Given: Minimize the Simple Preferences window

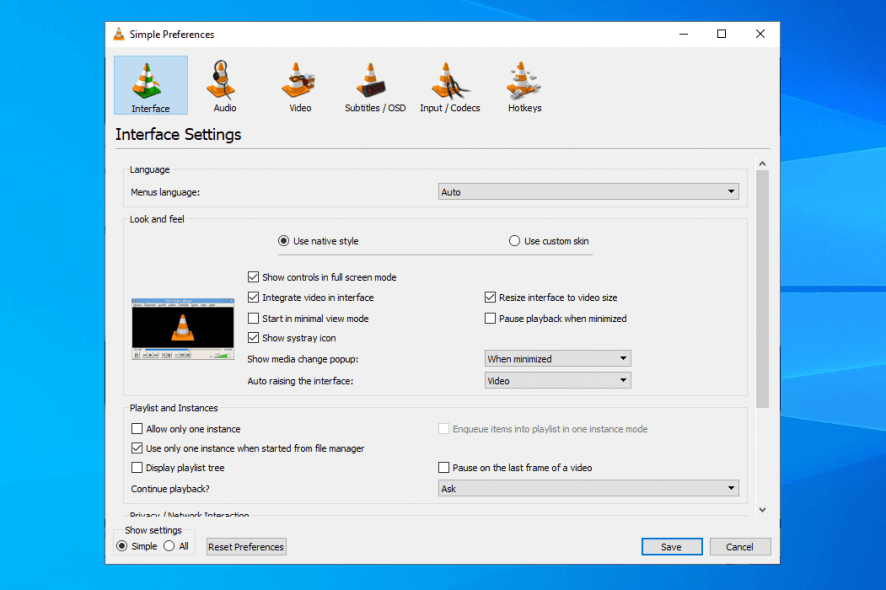Looking at the screenshot, I should click(x=684, y=34).
